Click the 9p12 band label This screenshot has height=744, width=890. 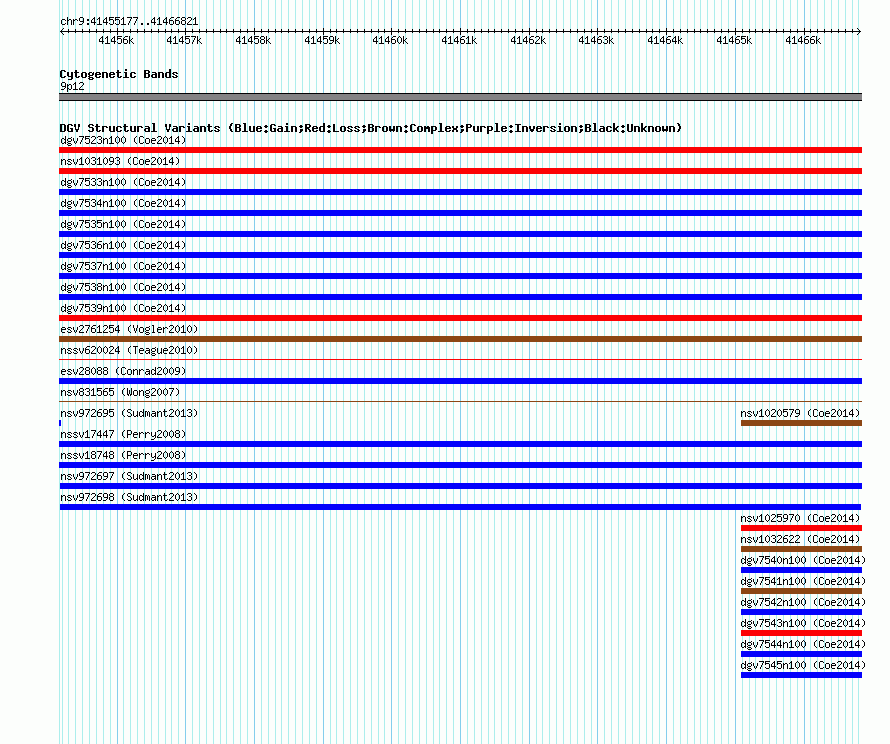point(72,86)
